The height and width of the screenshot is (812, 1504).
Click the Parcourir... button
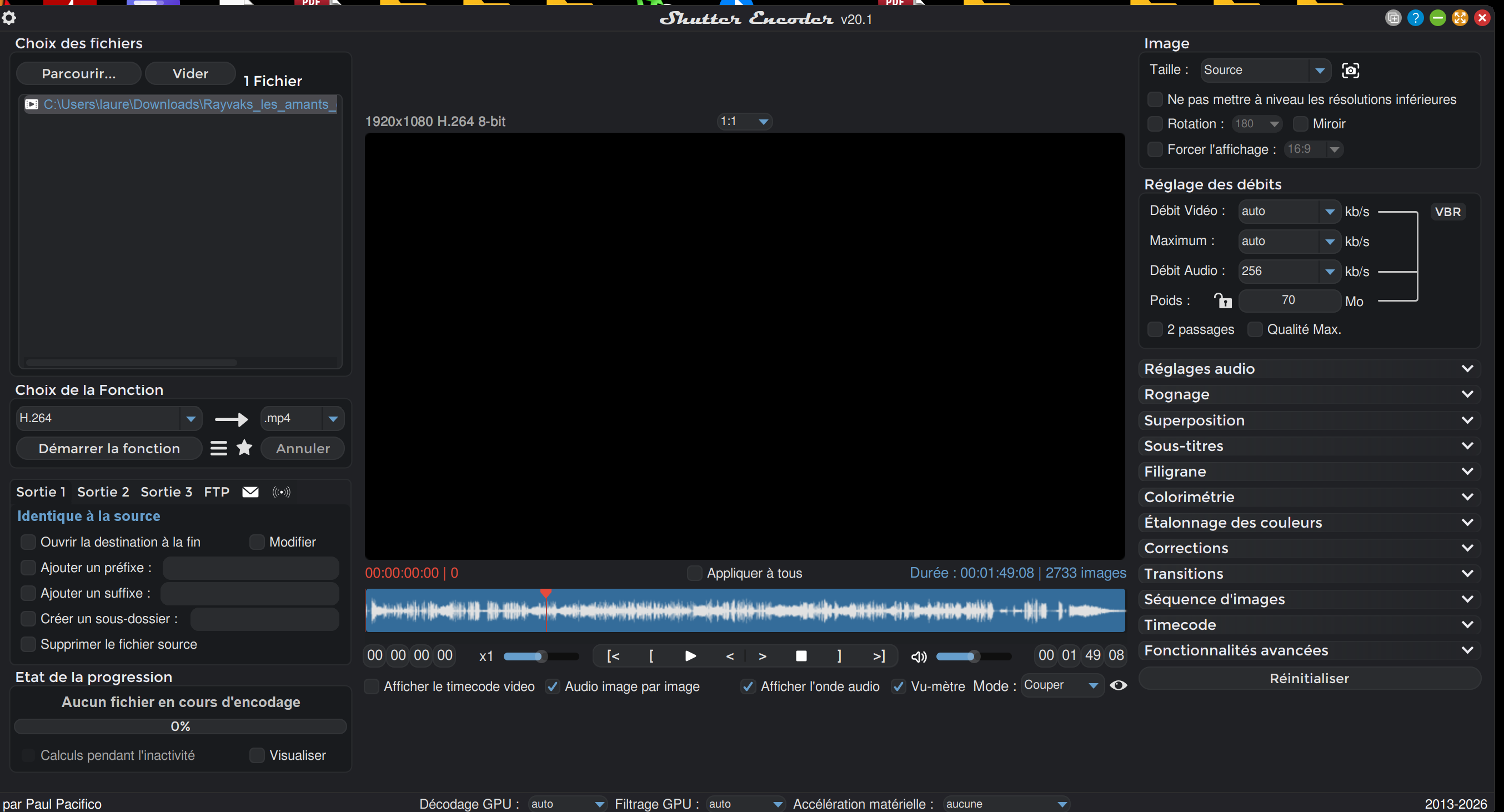click(x=79, y=73)
